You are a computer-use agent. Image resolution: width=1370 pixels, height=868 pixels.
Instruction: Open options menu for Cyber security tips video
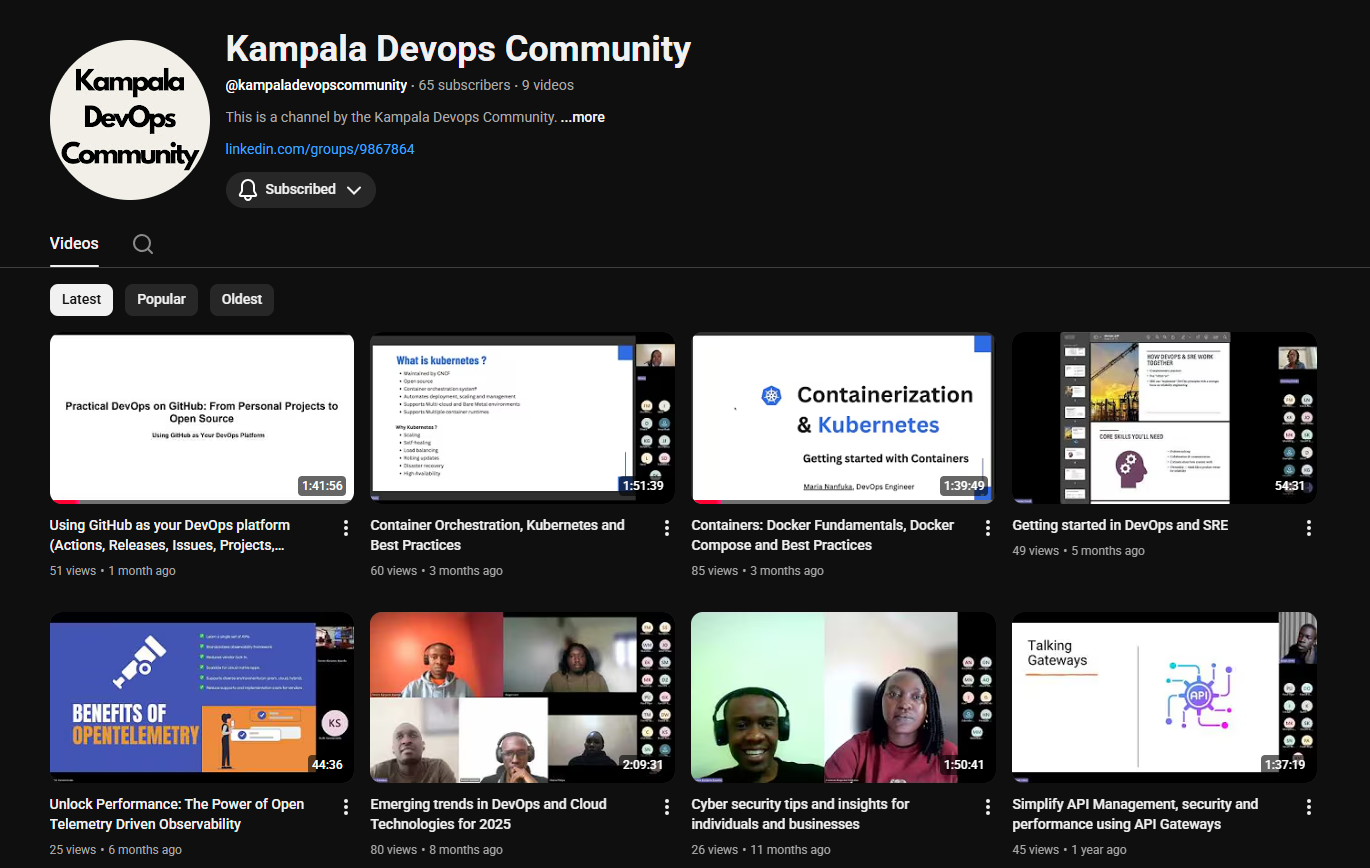(987, 806)
